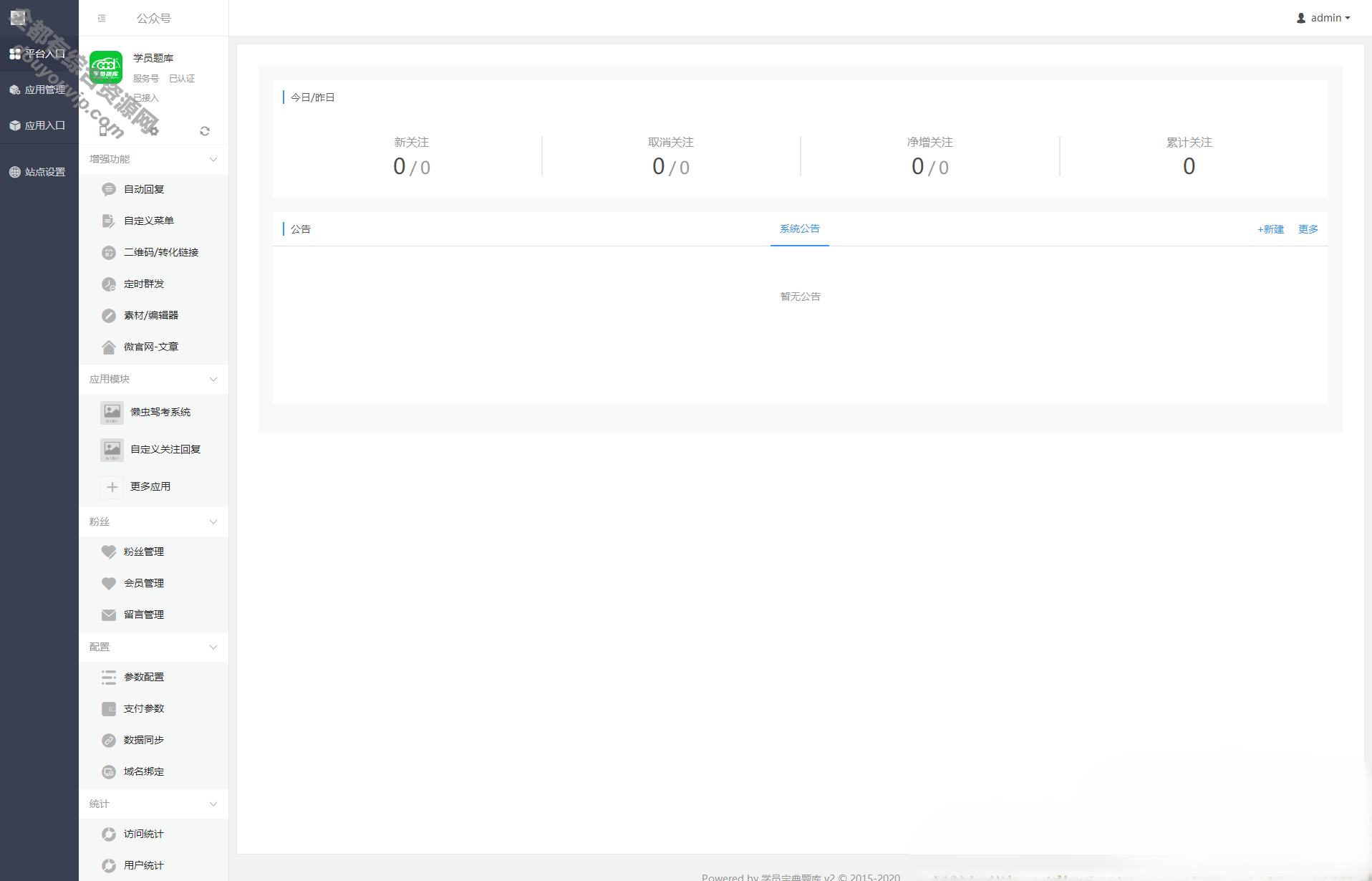Click the 学员题库 account name

pos(153,58)
